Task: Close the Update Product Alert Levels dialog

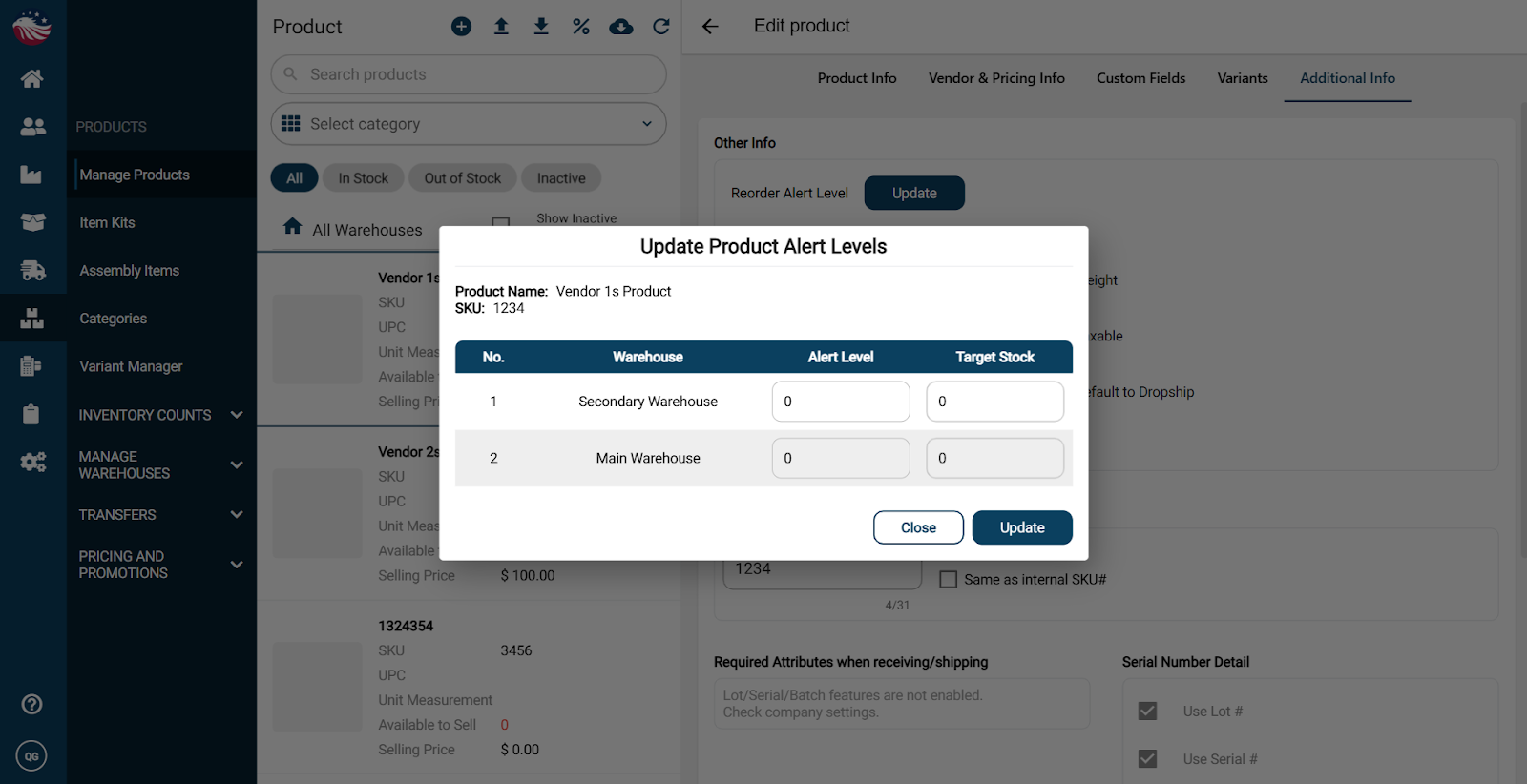Action: (918, 527)
